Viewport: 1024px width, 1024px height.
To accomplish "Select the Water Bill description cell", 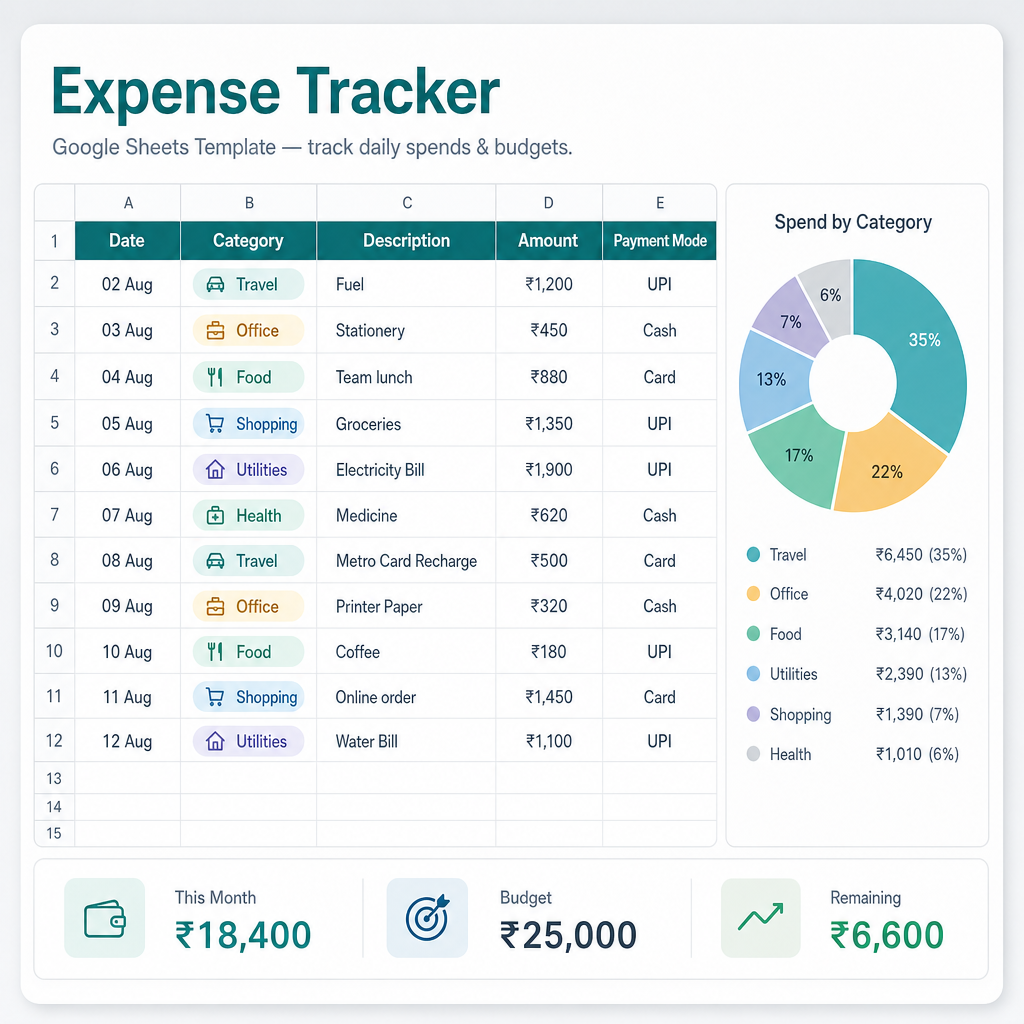I will (406, 741).
